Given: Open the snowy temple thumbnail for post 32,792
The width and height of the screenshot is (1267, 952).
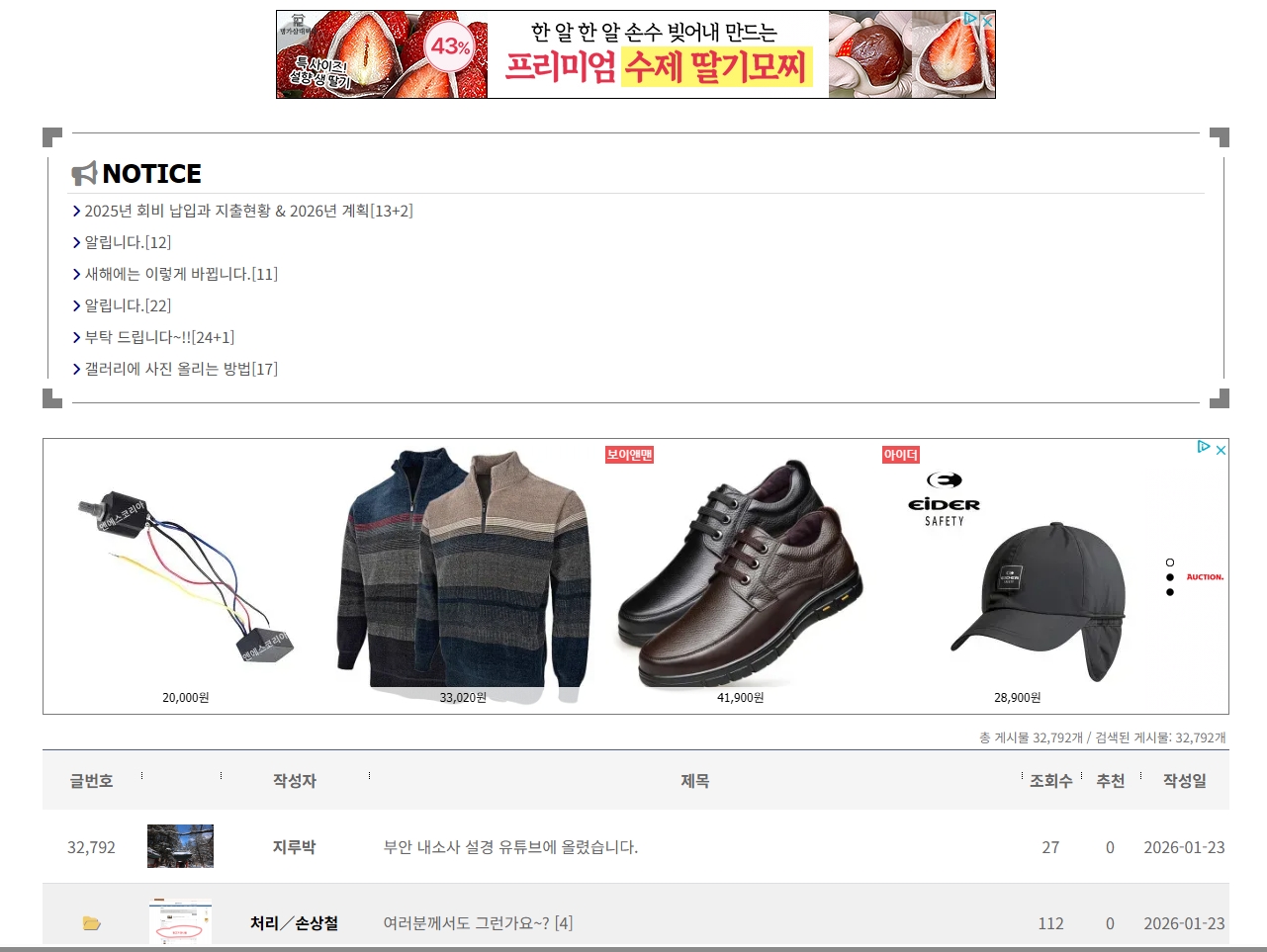Looking at the screenshot, I should click(x=180, y=846).
